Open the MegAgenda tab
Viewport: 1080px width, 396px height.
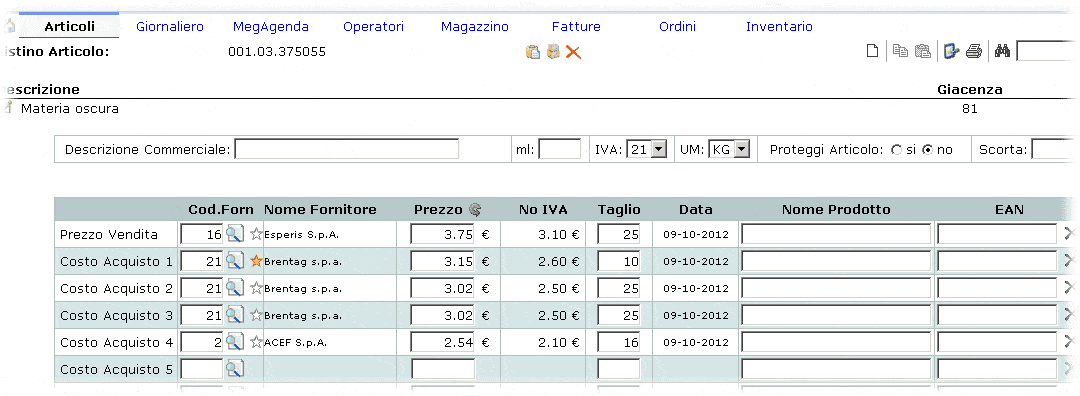[x=271, y=27]
